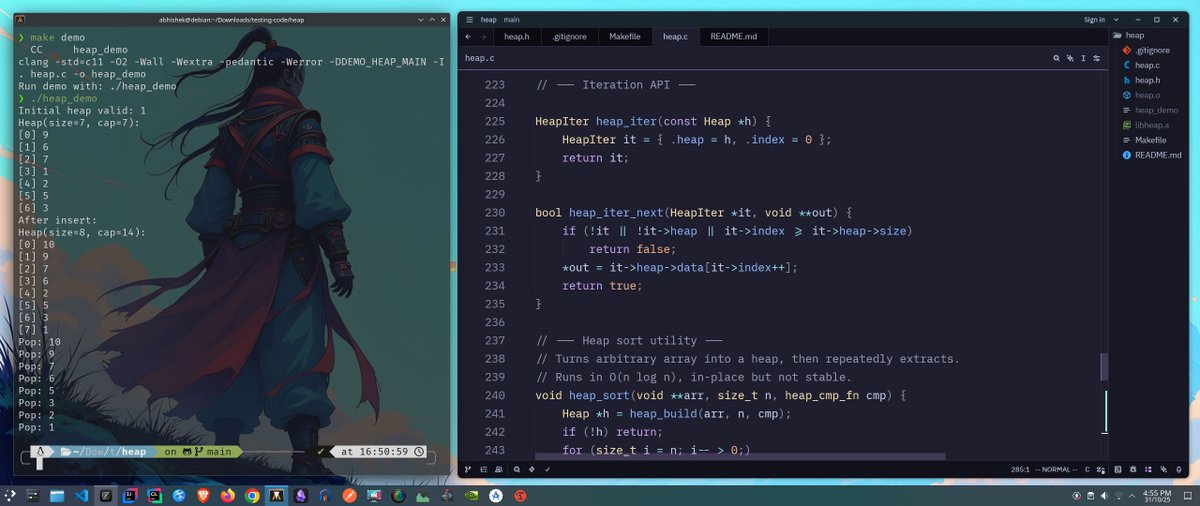The height and width of the screenshot is (506, 1200).
Task: Show hidden system tray icons arrow
Action: pyautogui.click(x=1132, y=496)
